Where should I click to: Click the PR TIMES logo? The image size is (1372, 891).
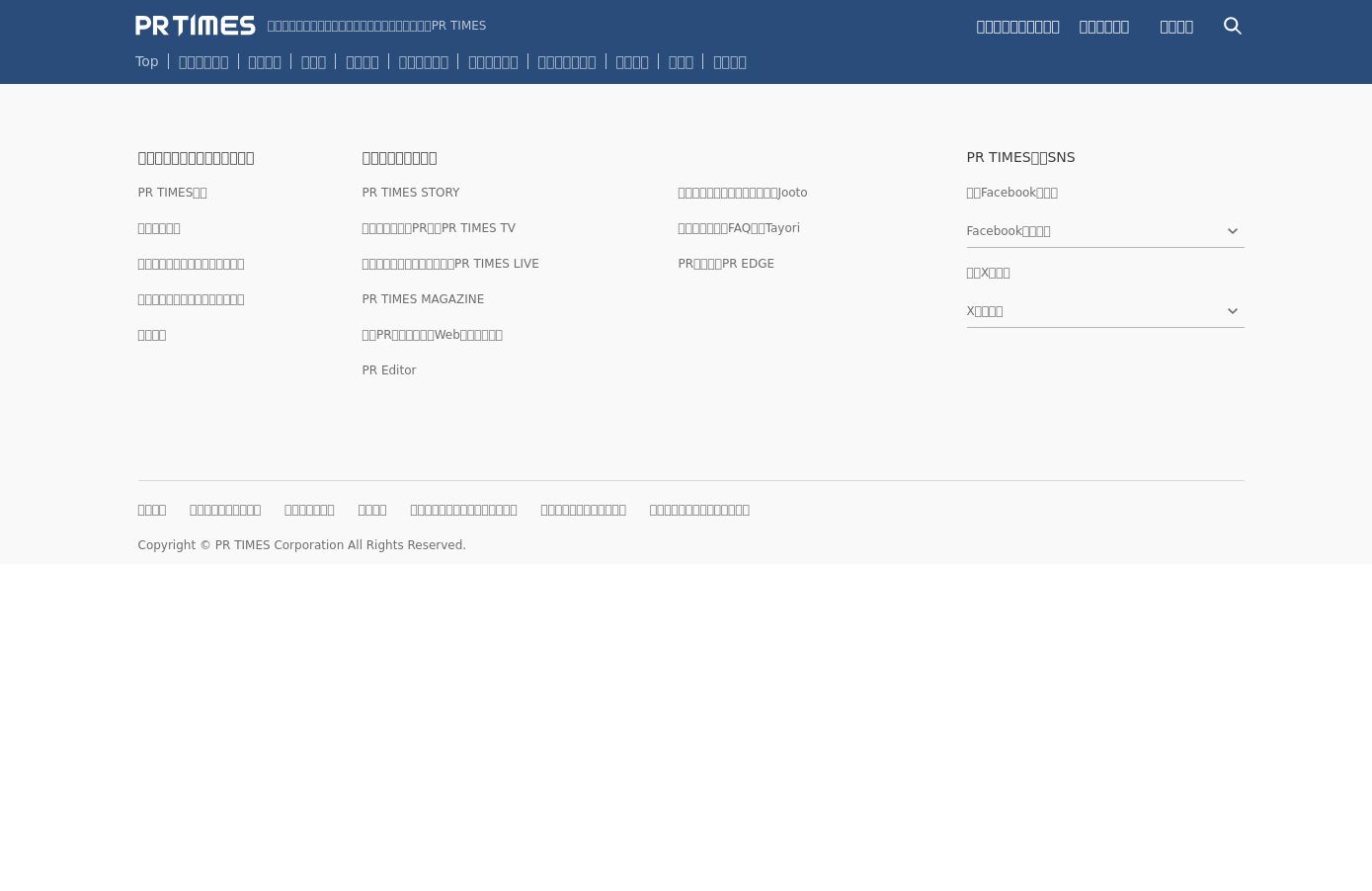coord(195,26)
